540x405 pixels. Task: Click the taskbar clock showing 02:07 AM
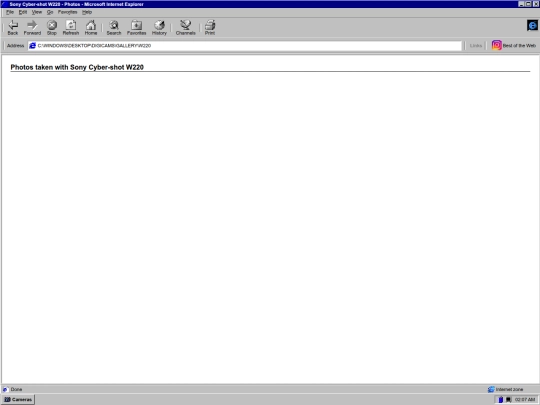click(525, 399)
